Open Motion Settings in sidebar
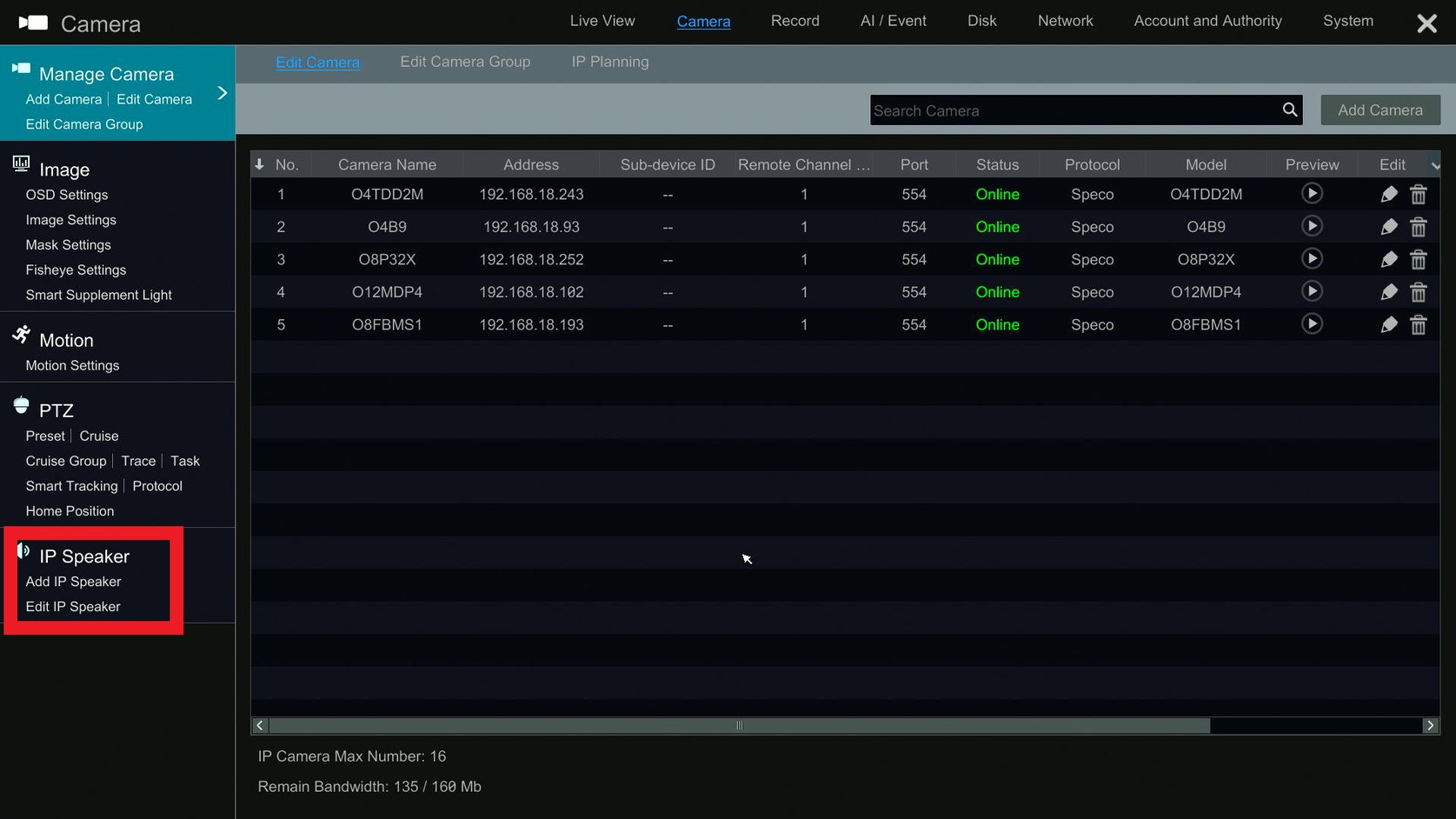Screen dimensions: 1456x819 pos(72,365)
